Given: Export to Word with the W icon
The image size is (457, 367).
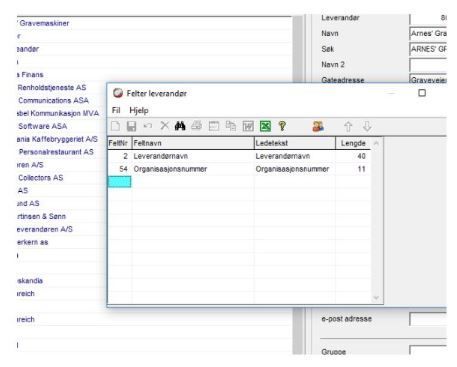Looking at the screenshot, I should [x=248, y=126].
